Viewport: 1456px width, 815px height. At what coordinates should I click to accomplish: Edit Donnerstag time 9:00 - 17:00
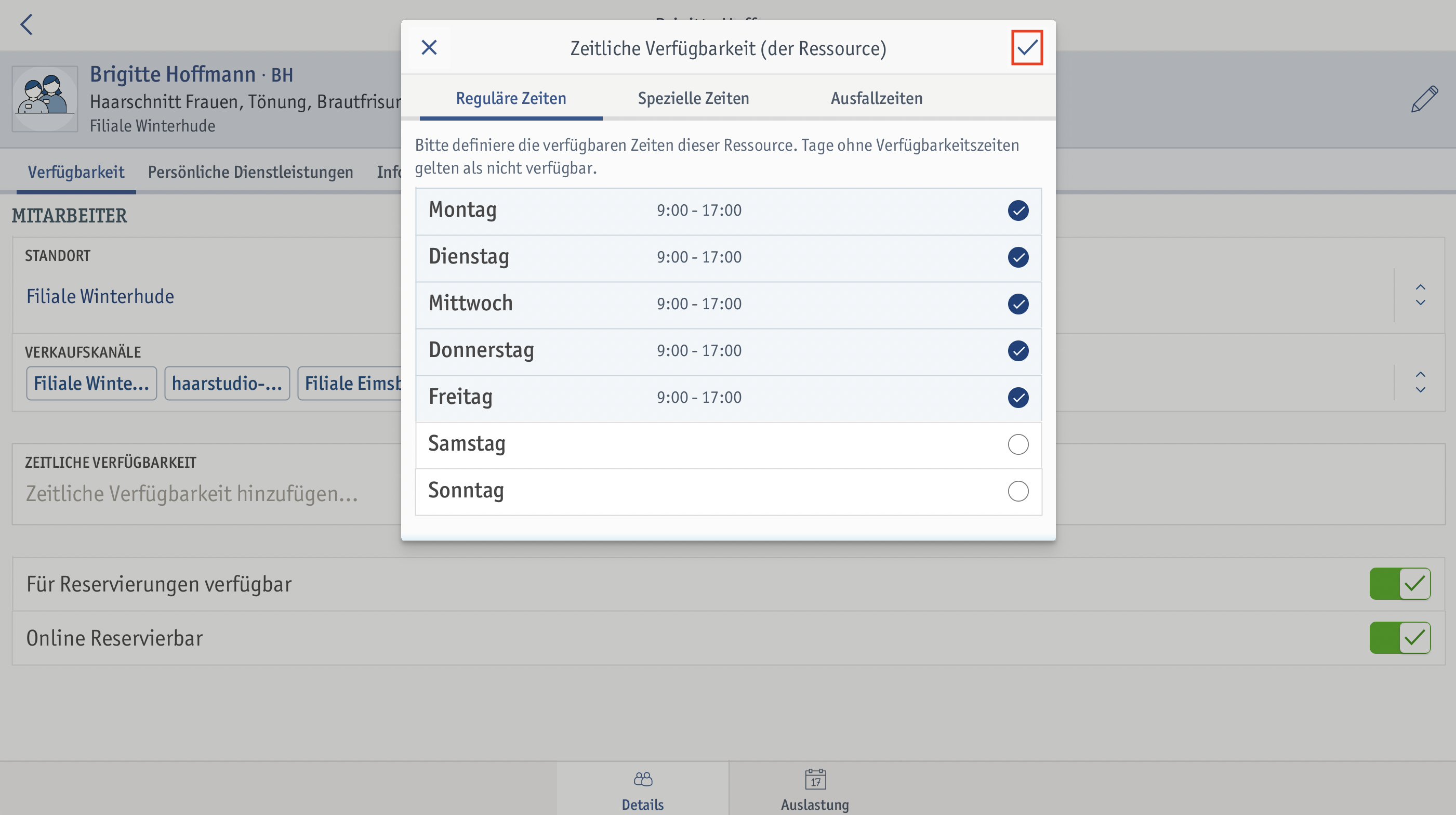tap(699, 351)
